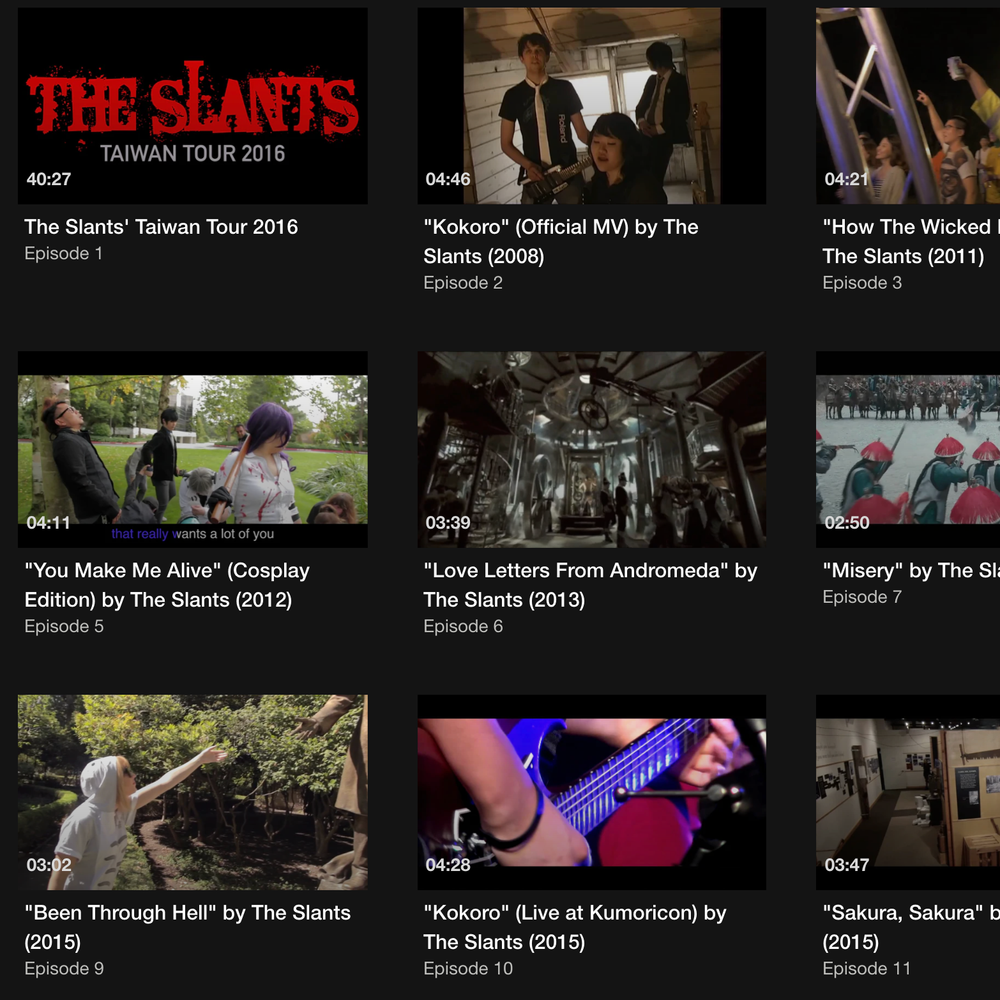Viewport: 1000px width, 1000px height.
Task: Select the You Make Me Alive title text
Action: [167, 585]
